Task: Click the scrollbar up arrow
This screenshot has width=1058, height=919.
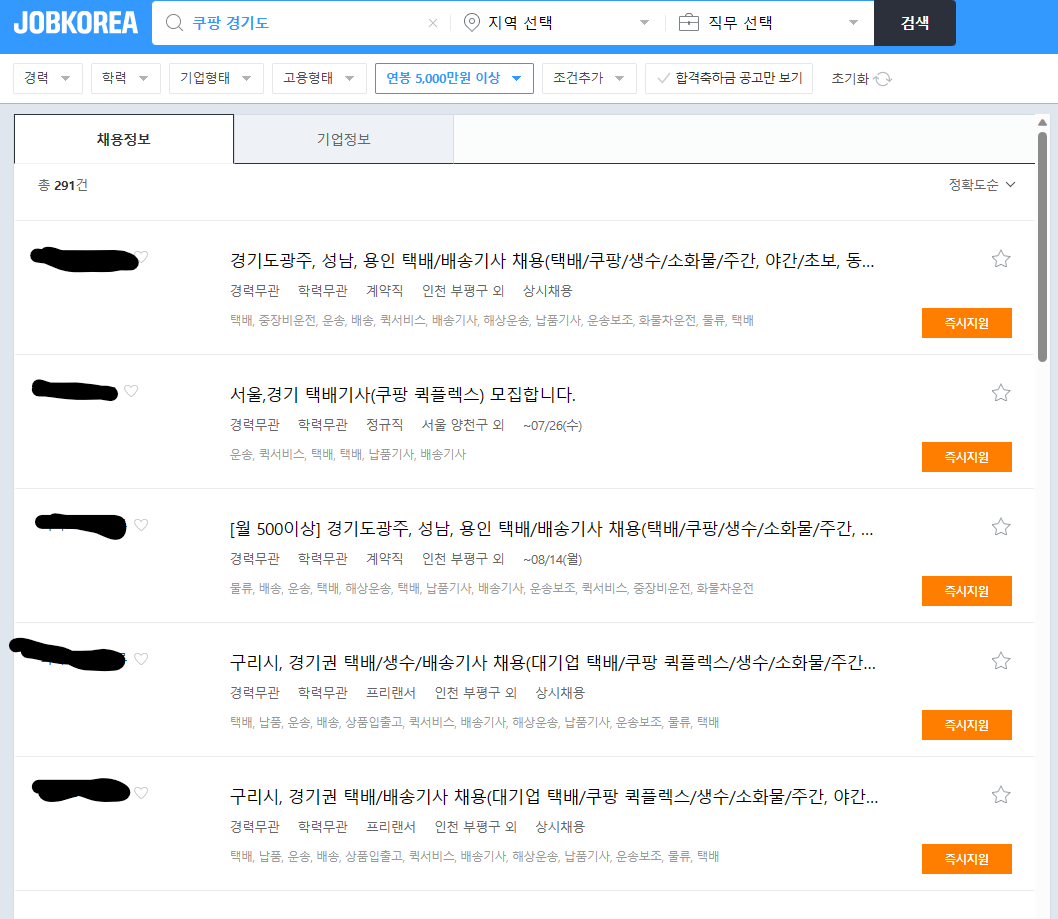Action: [1042, 122]
